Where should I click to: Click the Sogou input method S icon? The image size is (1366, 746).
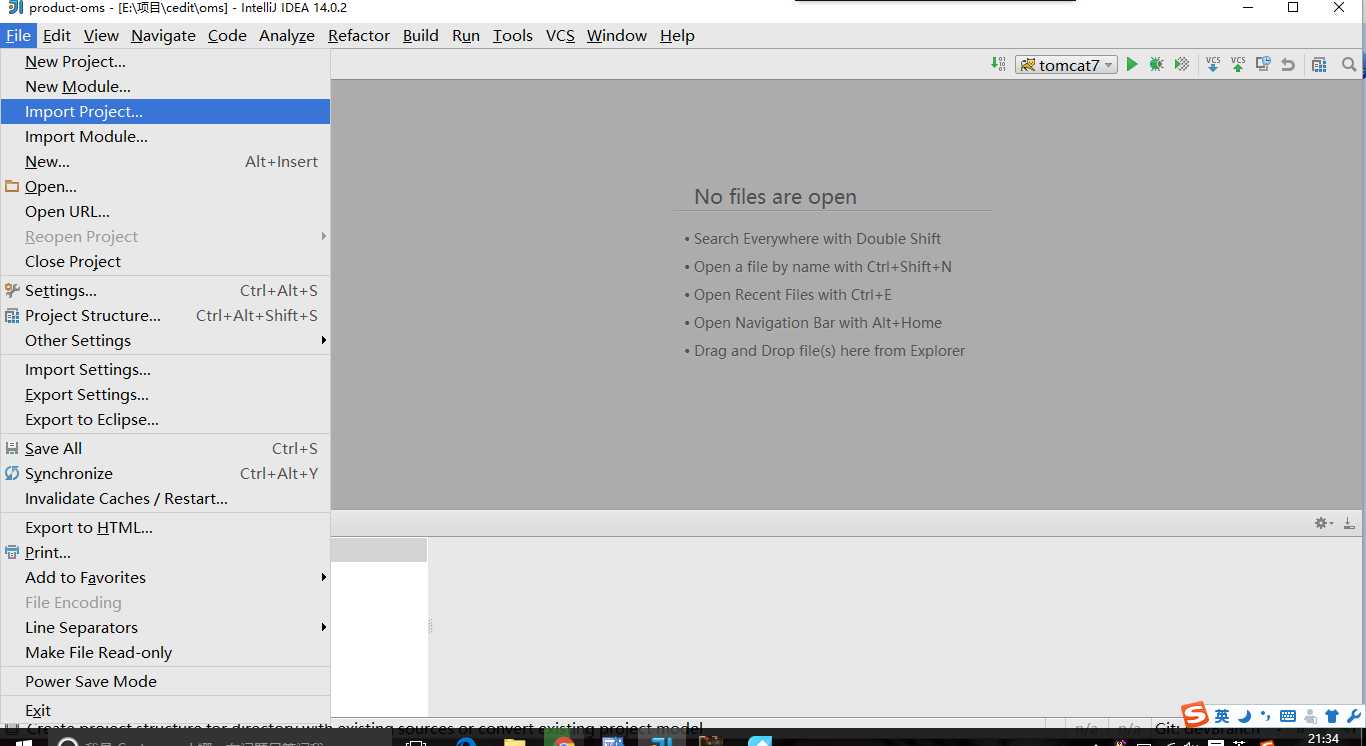1195,715
